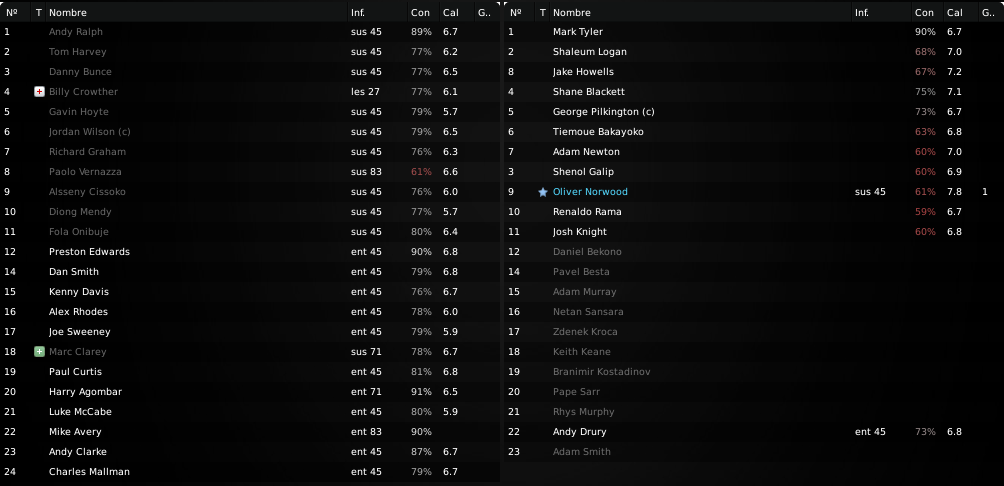Click Billy Crowther's red injury icon

tap(39, 92)
